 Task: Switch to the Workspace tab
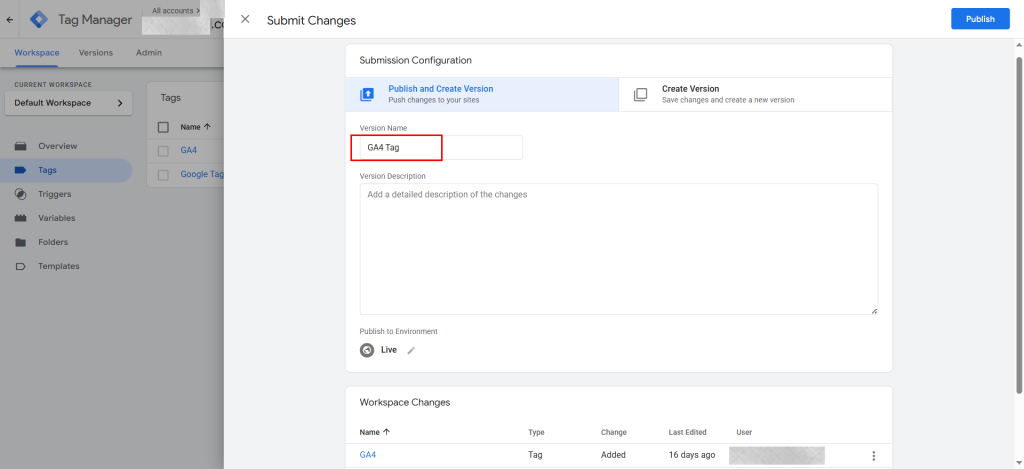pos(37,53)
